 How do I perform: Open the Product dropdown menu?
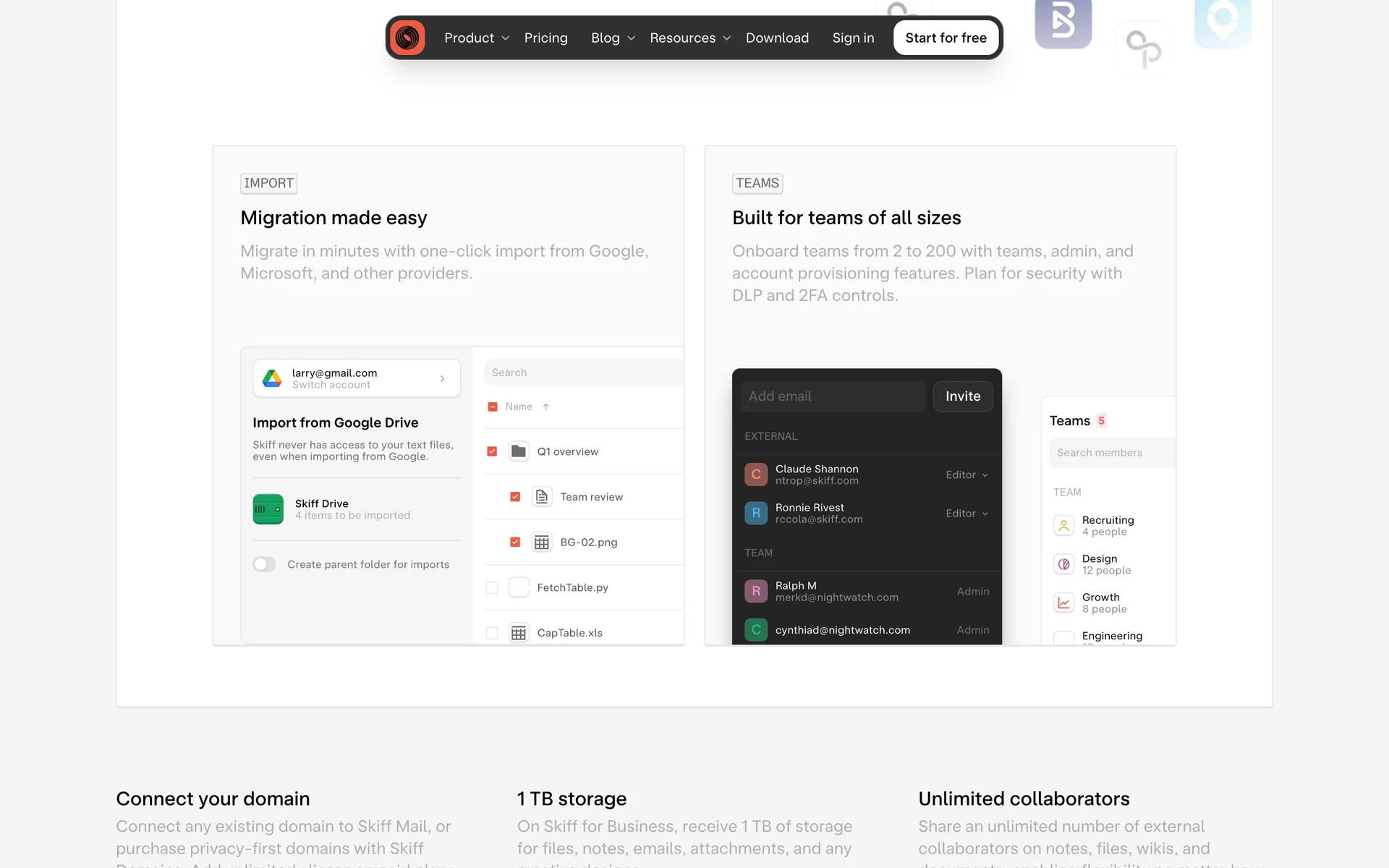(476, 38)
